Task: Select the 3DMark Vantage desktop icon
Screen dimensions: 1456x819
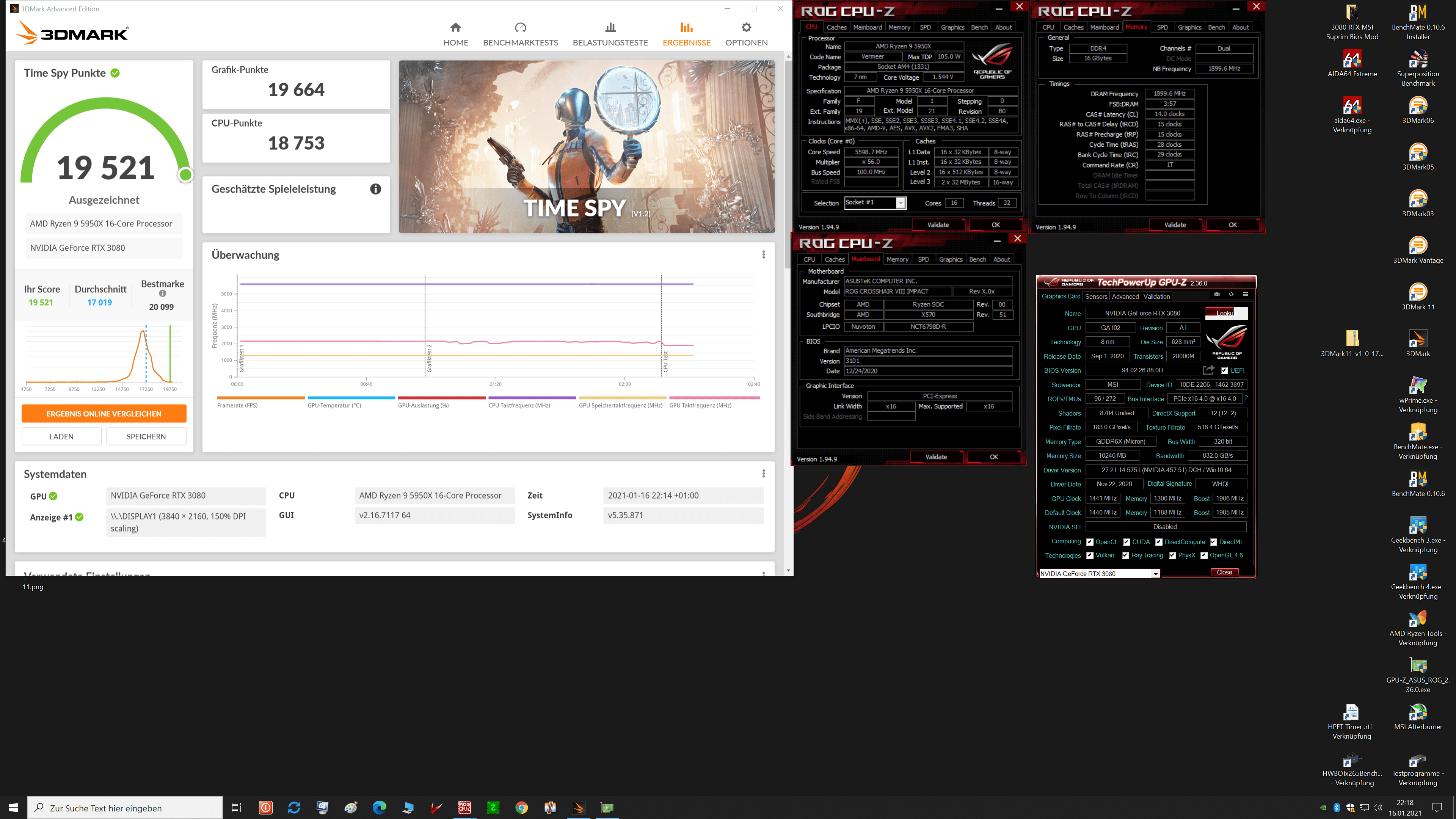Action: tap(1418, 250)
